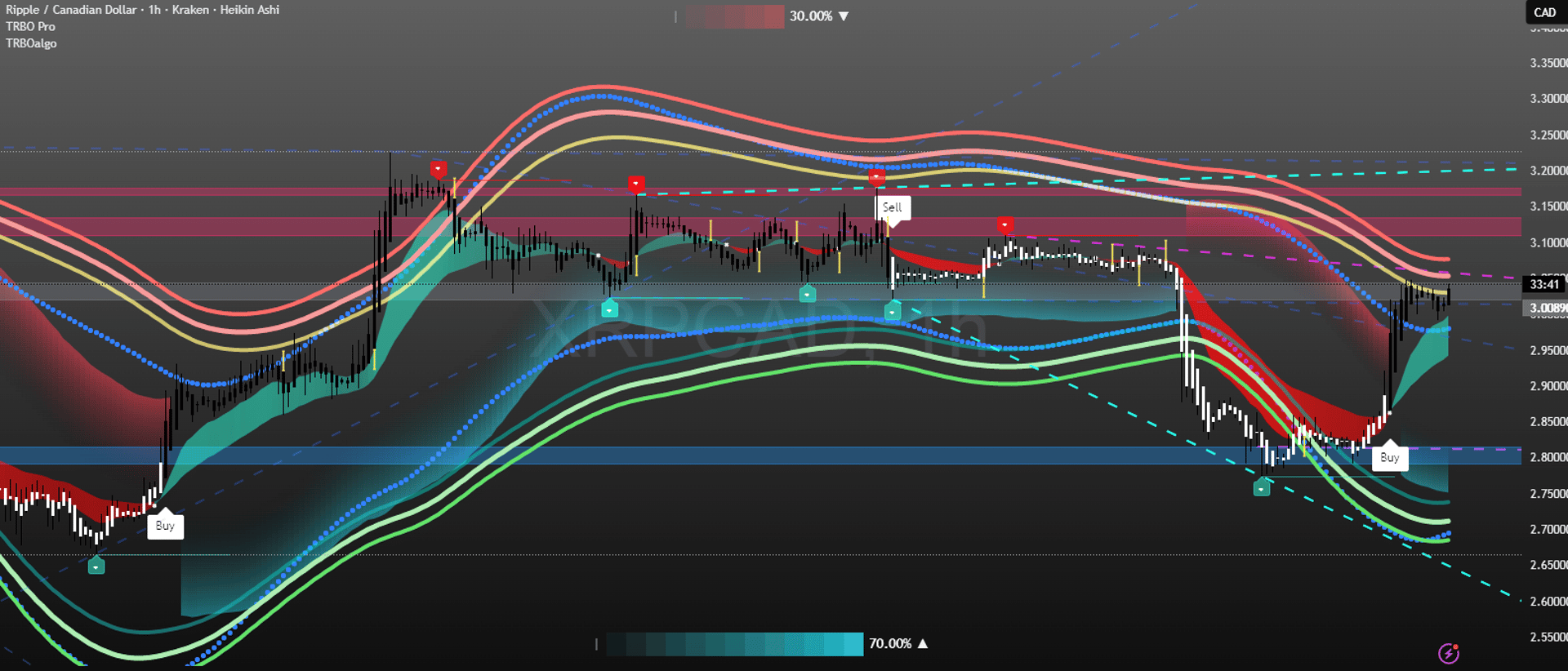The height and width of the screenshot is (671, 1568).
Task: Click the second teal signal marker from the left
Action: [x=609, y=309]
